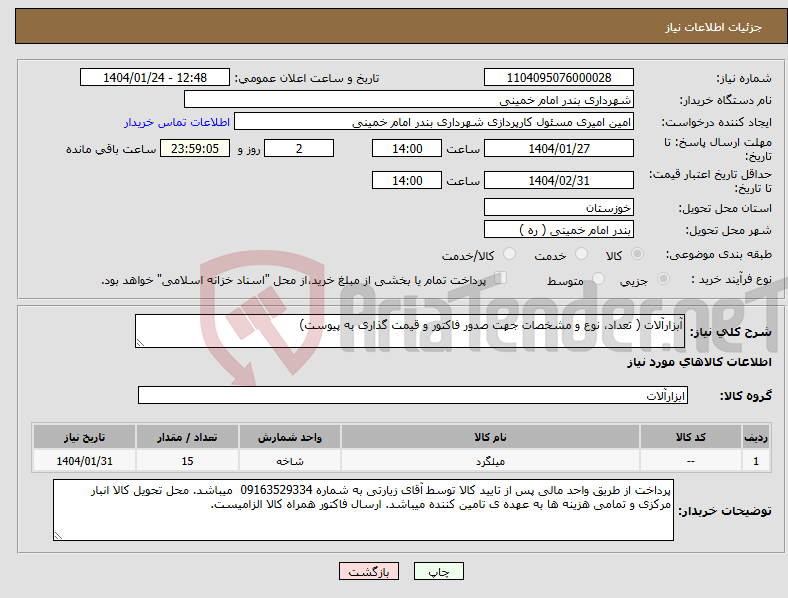
Task: Click the چاپ (print) button
Action: [x=438, y=571]
